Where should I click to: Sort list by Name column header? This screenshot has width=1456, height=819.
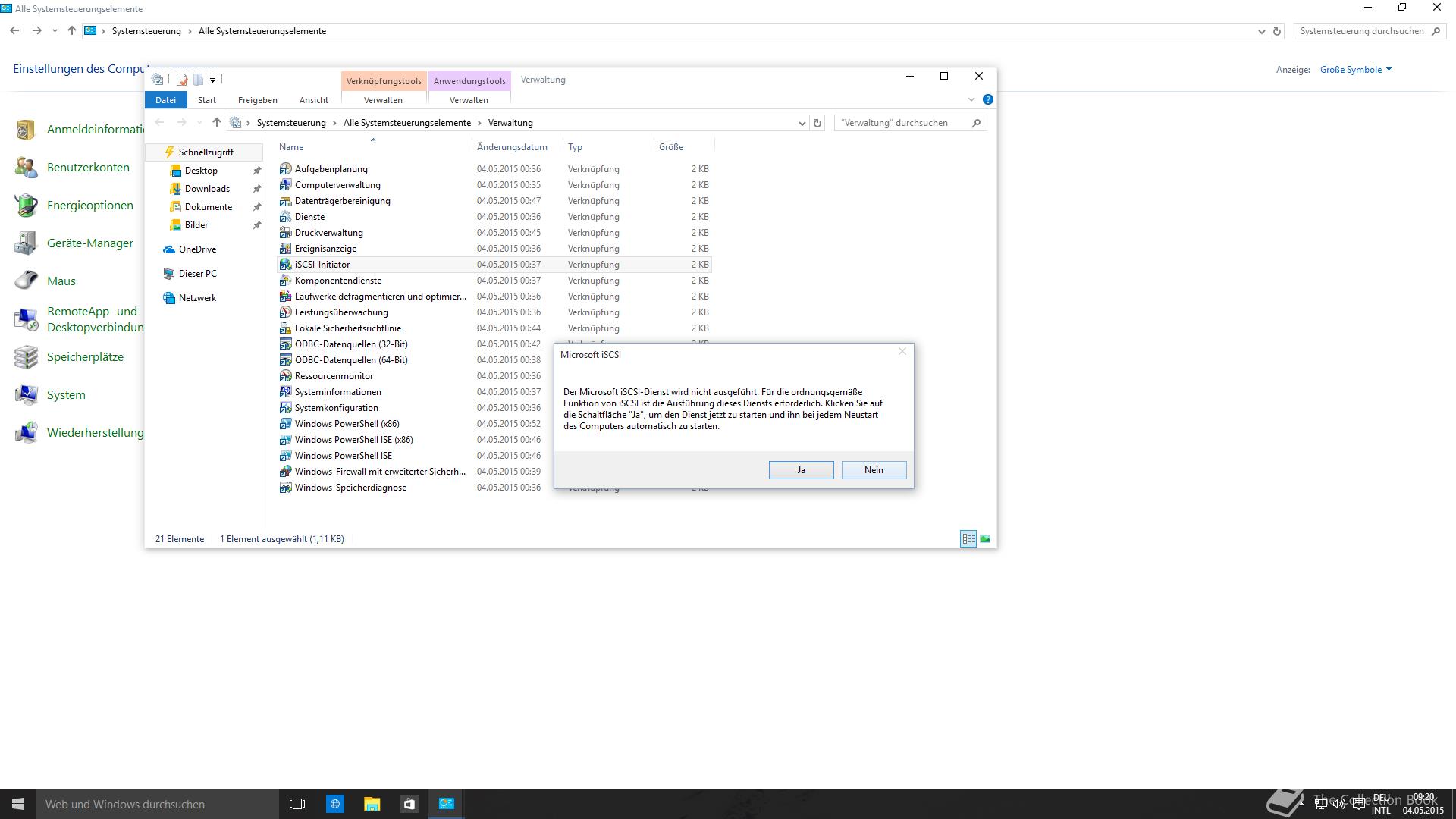click(x=291, y=147)
